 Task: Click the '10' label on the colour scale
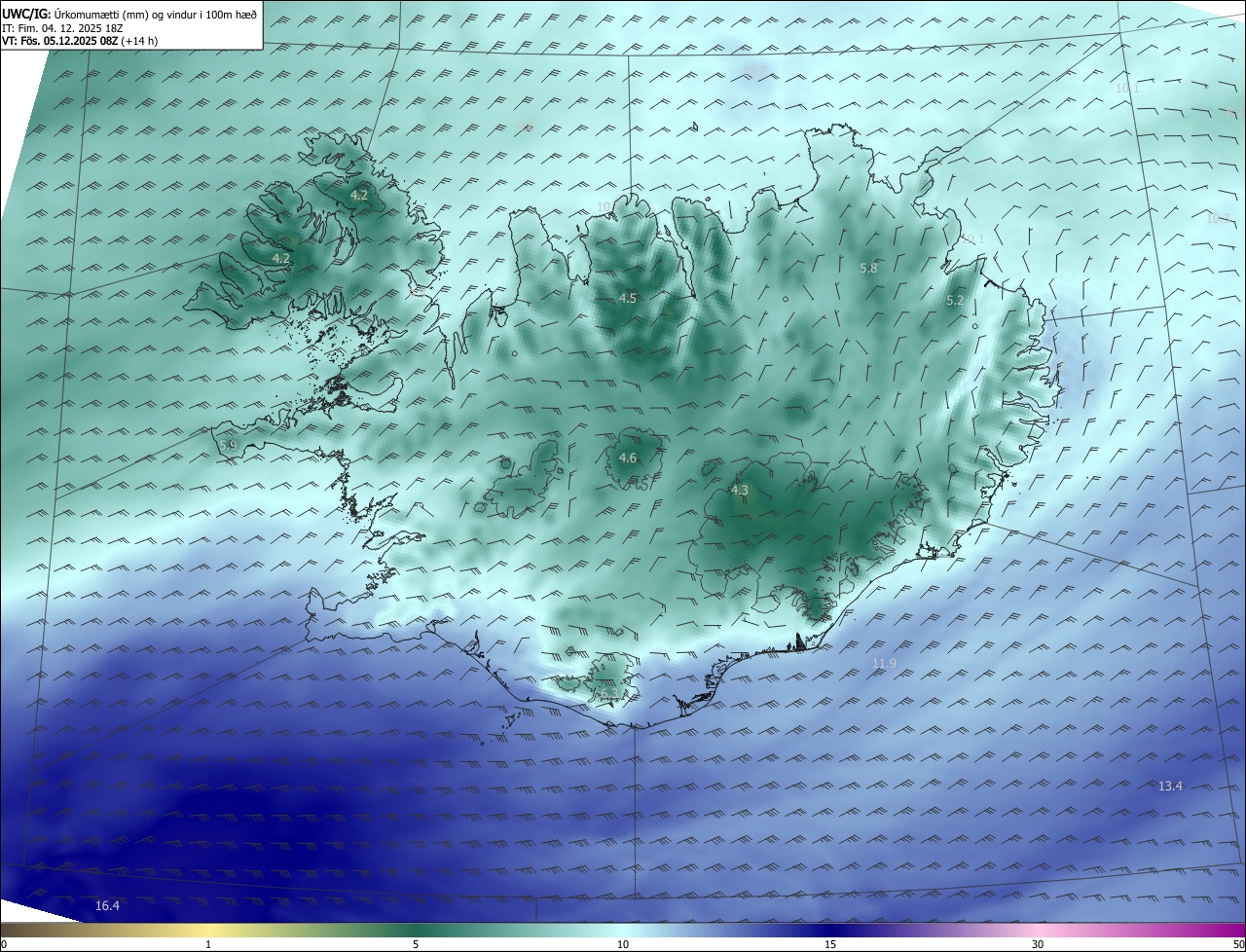pyautogui.click(x=623, y=944)
